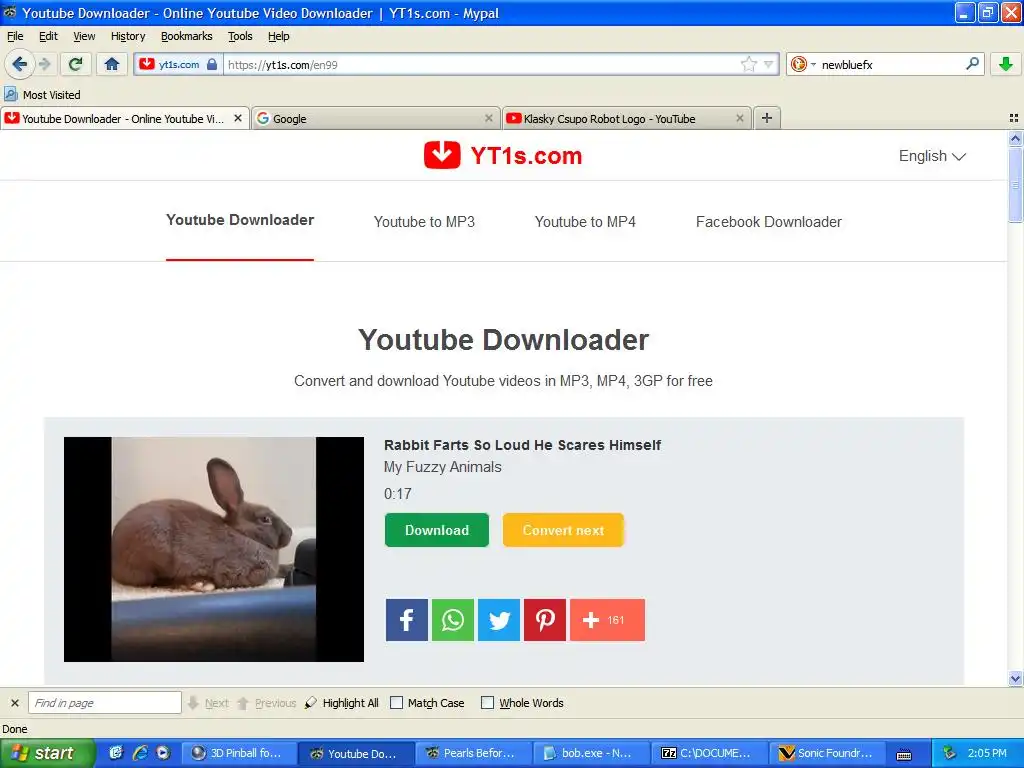Bookmark this page with the star icon

pos(748,64)
